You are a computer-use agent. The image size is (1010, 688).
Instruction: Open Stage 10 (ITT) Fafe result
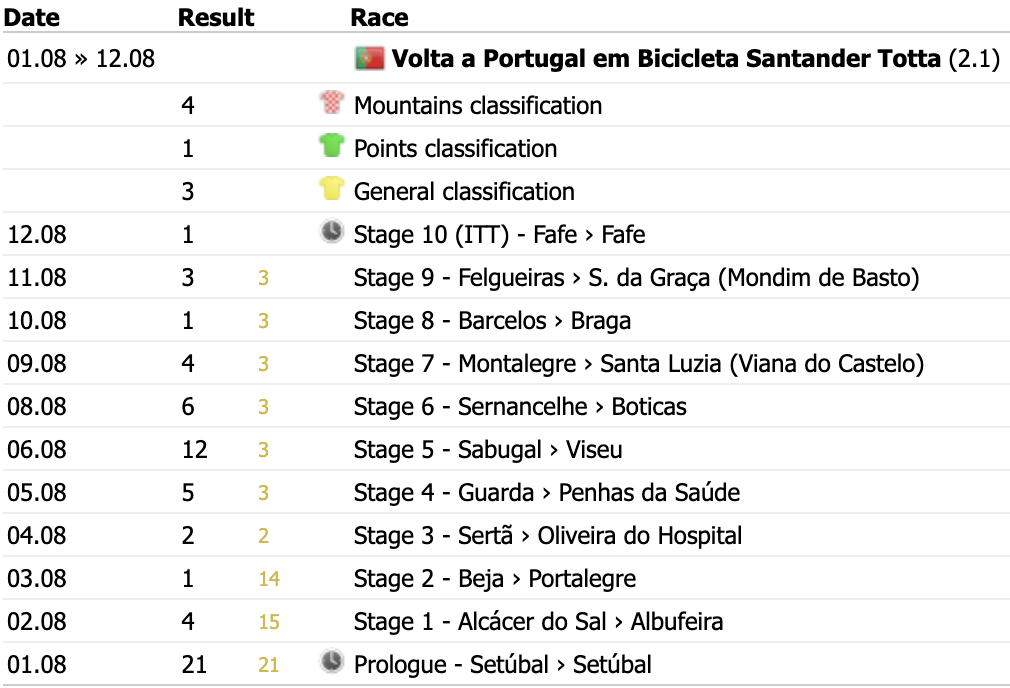pos(499,234)
